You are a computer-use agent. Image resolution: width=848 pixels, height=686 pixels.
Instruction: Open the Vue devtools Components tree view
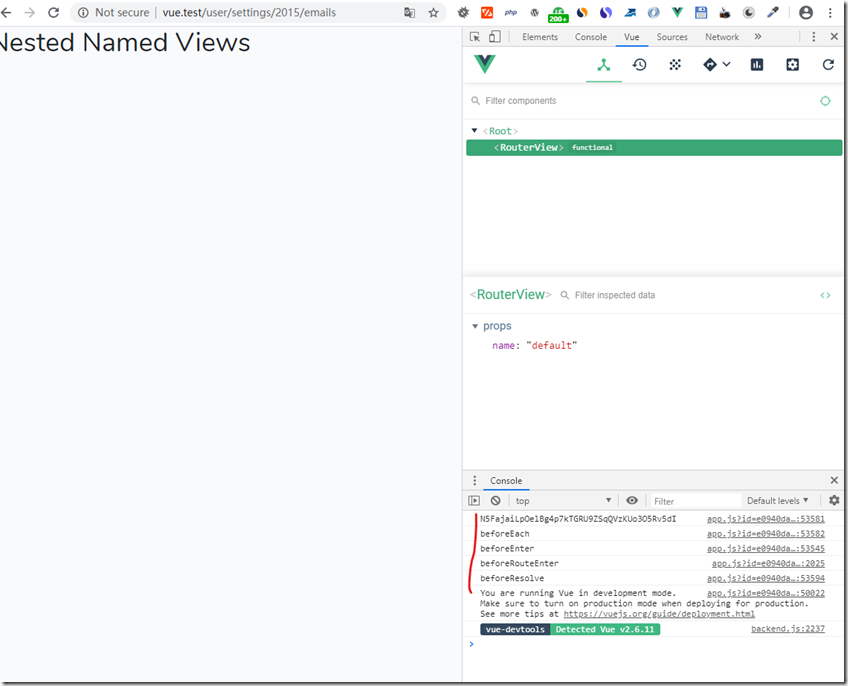(604, 65)
